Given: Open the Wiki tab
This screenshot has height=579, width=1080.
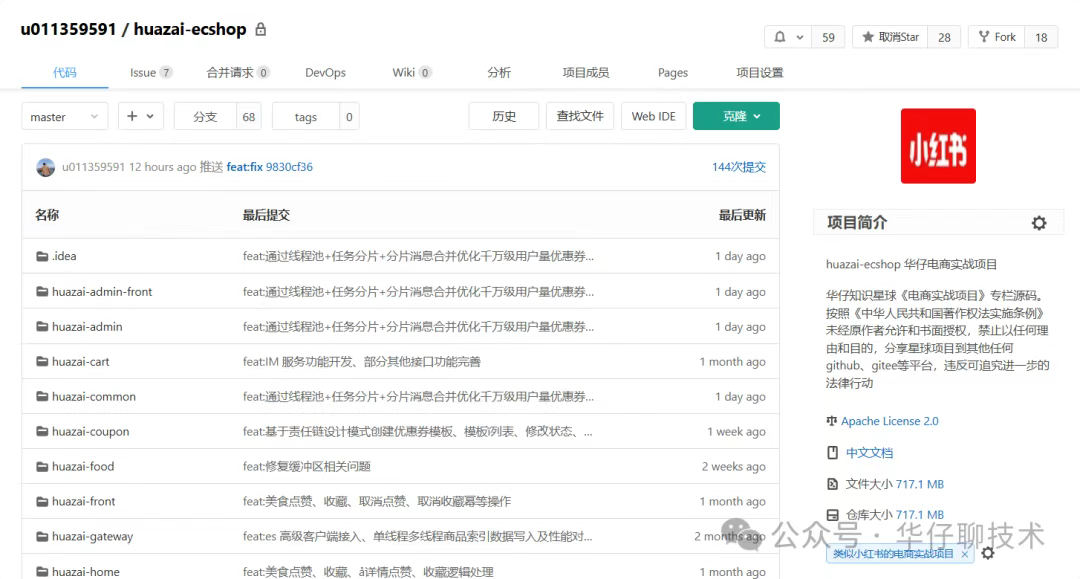Looking at the screenshot, I should (x=411, y=72).
